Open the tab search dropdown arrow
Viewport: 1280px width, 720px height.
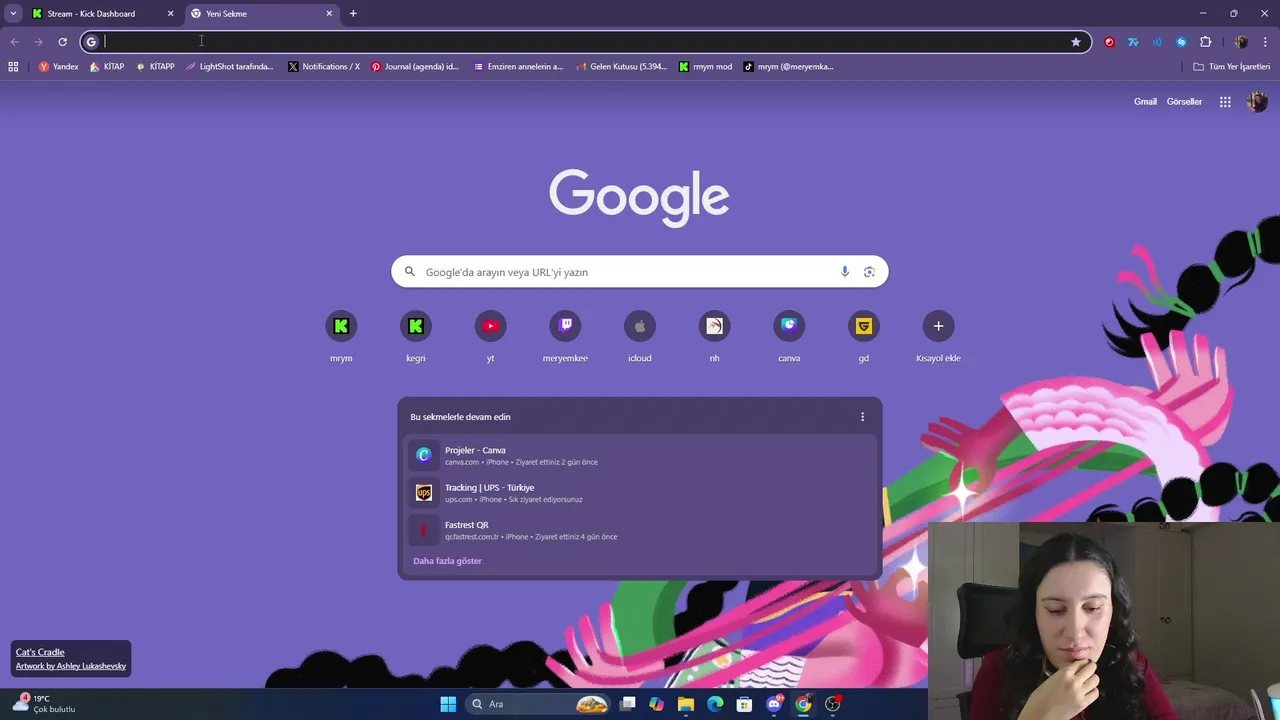(x=13, y=14)
